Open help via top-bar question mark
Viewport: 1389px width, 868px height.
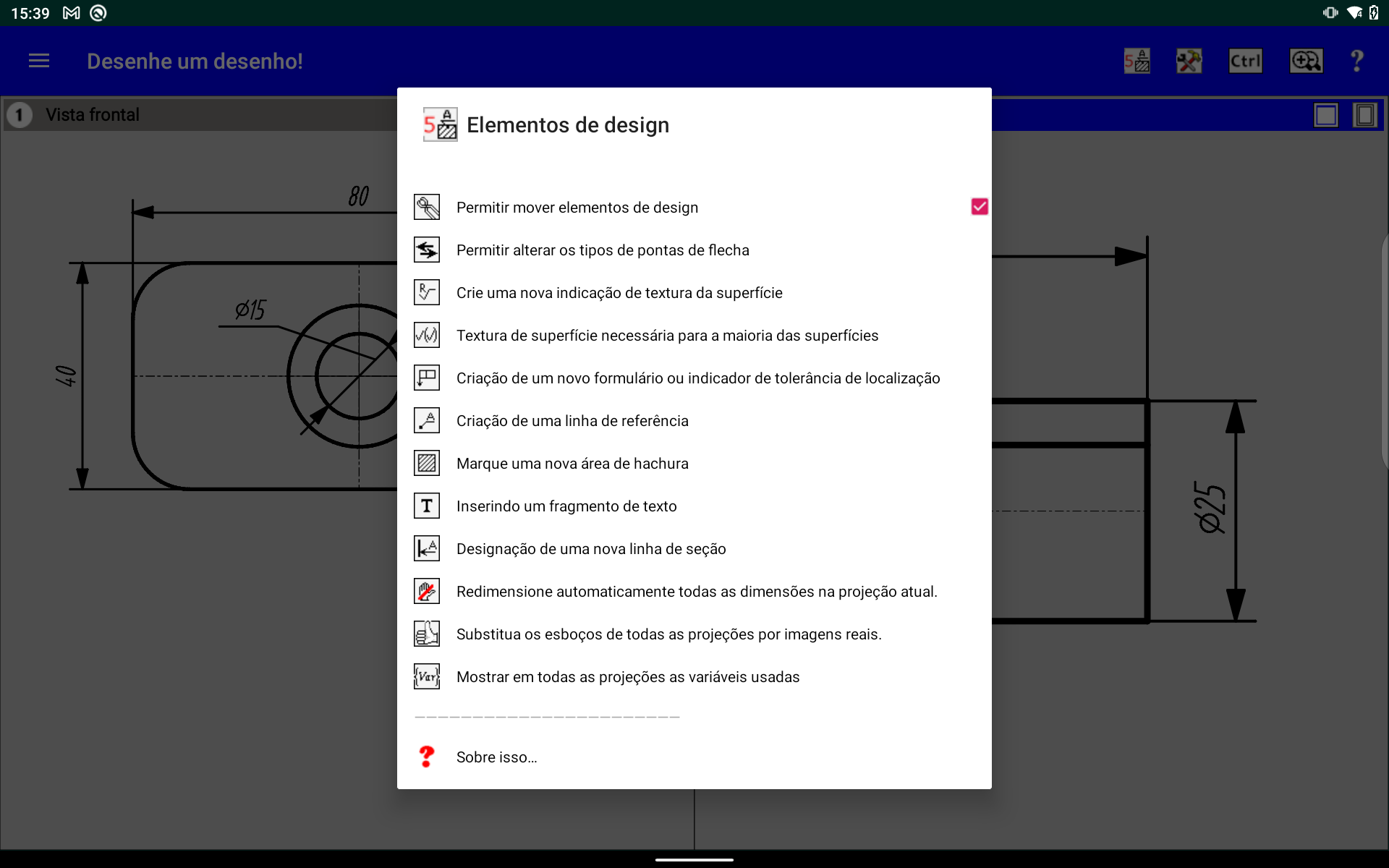point(1356,61)
